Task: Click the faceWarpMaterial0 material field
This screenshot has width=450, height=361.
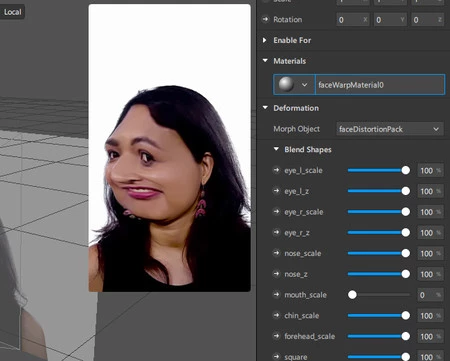Action: [x=380, y=85]
